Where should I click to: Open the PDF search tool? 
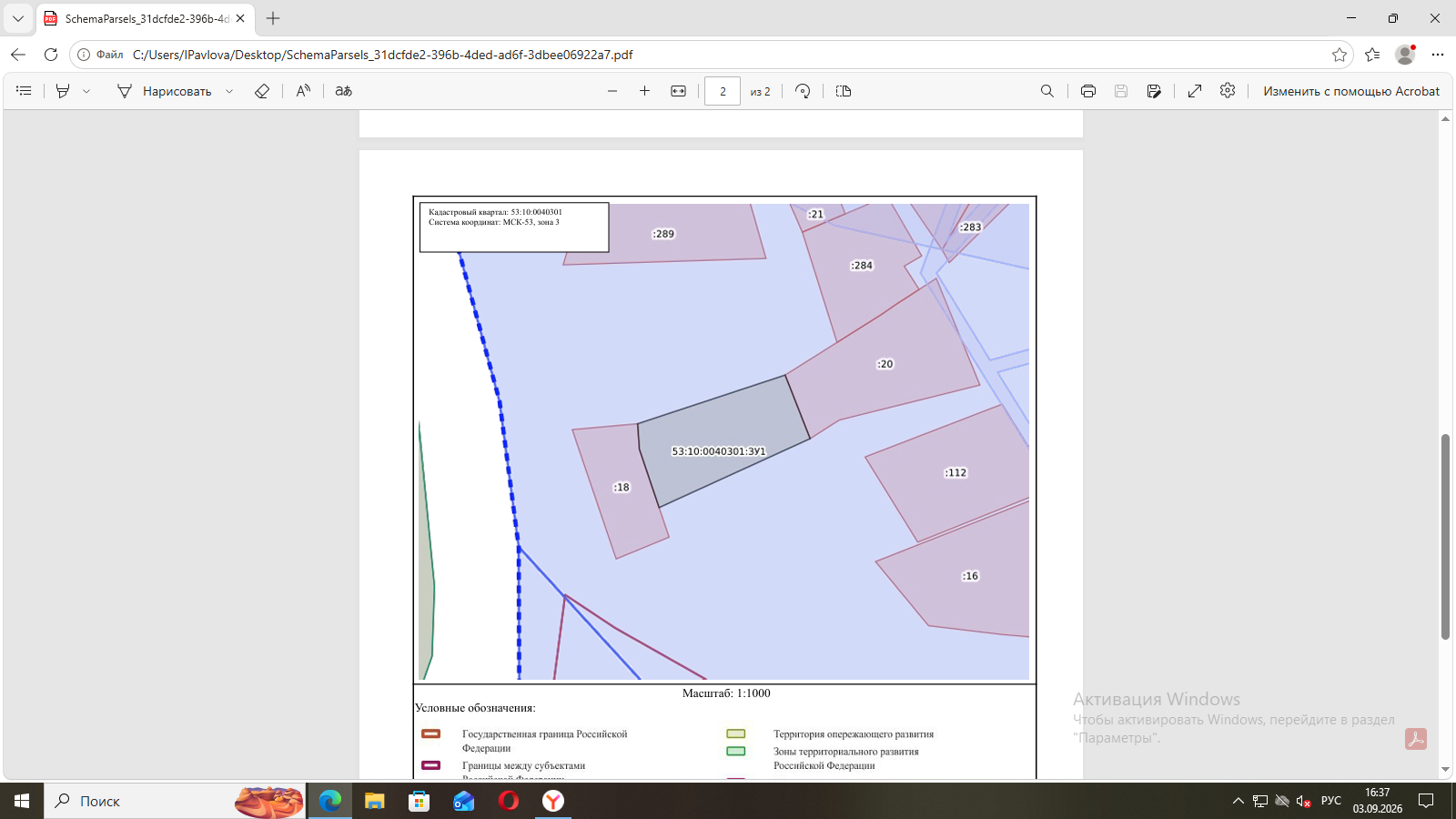(1047, 91)
